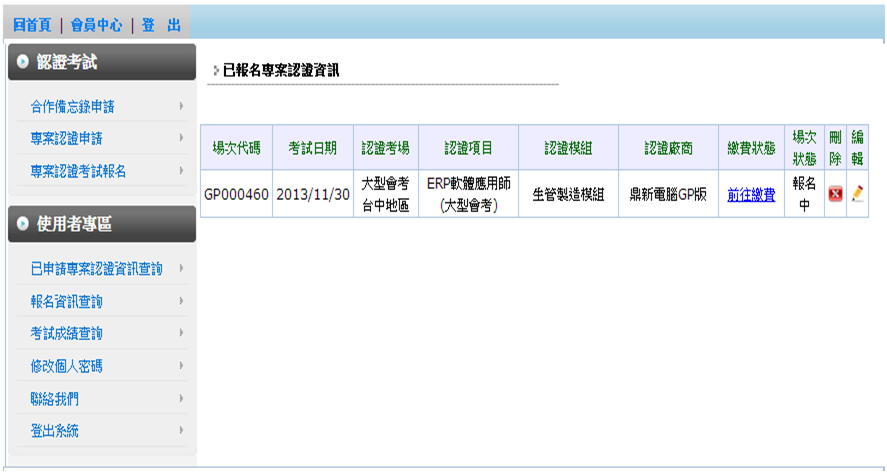
Task: Select session code cell GP000460
Action: click(x=236, y=194)
